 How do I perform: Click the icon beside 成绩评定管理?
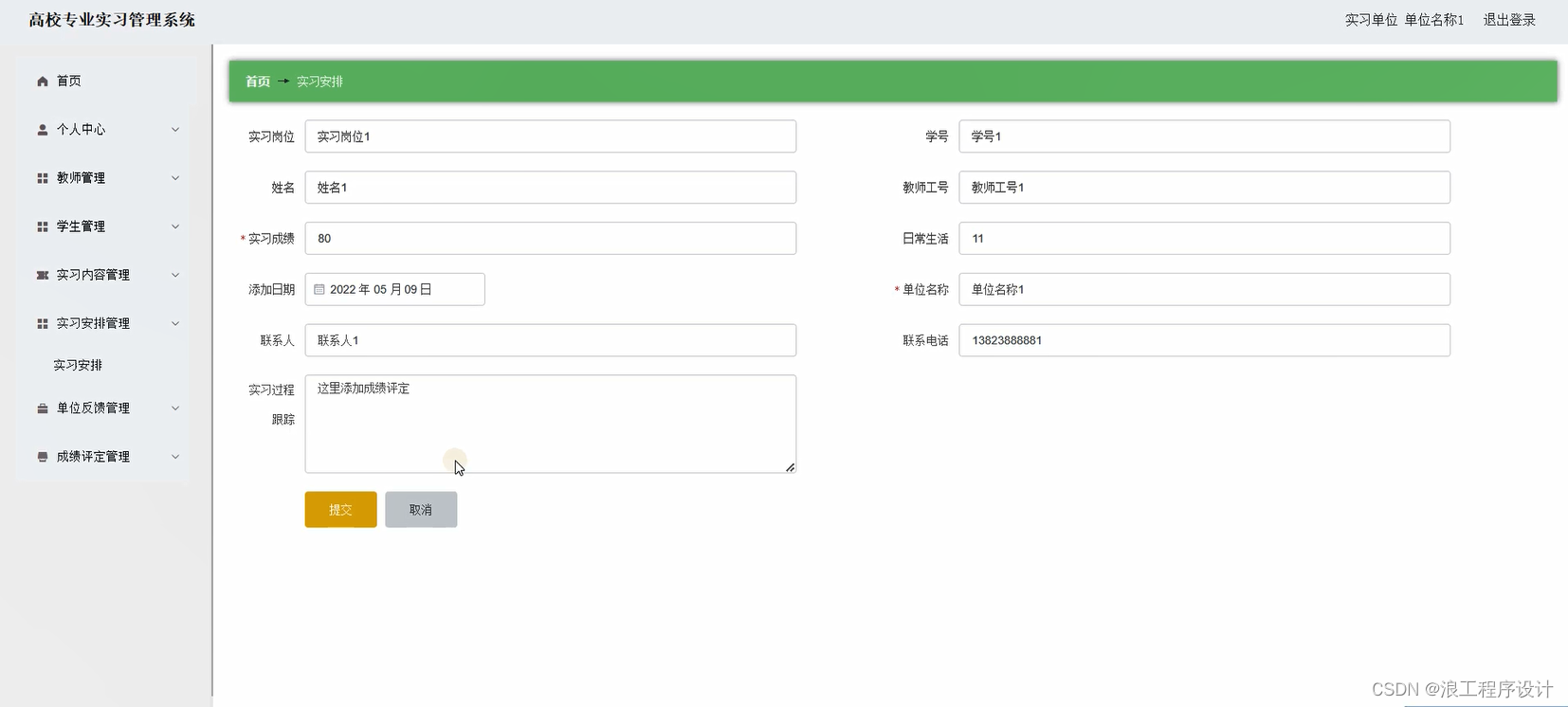(42, 457)
